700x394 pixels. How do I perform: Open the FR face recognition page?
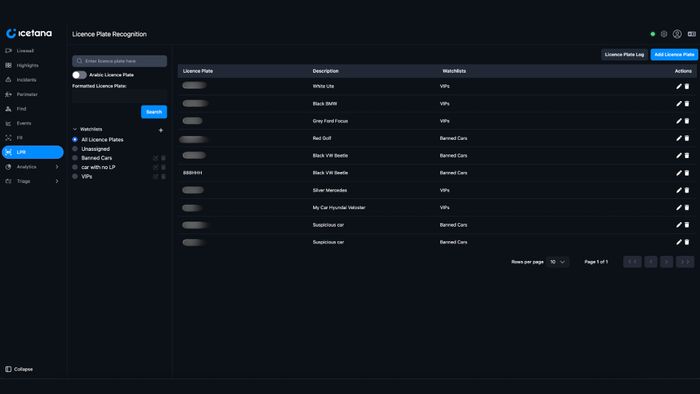click(x=33, y=138)
